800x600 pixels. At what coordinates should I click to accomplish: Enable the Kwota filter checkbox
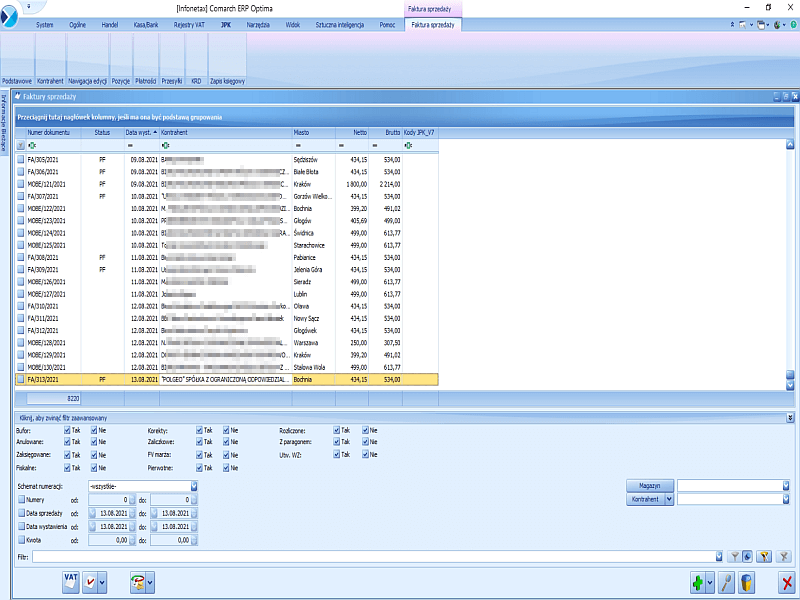point(21,539)
